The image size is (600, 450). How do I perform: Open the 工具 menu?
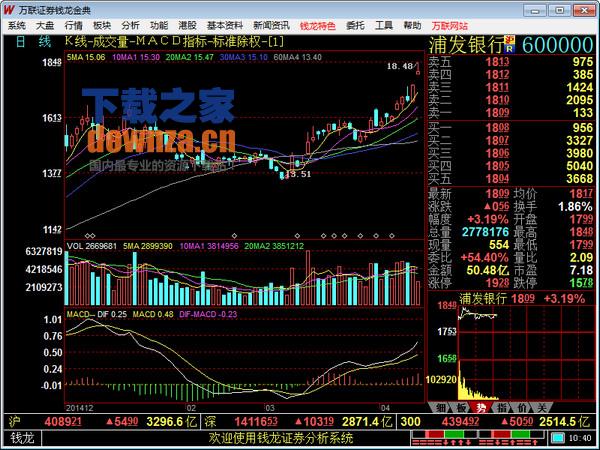[x=384, y=26]
